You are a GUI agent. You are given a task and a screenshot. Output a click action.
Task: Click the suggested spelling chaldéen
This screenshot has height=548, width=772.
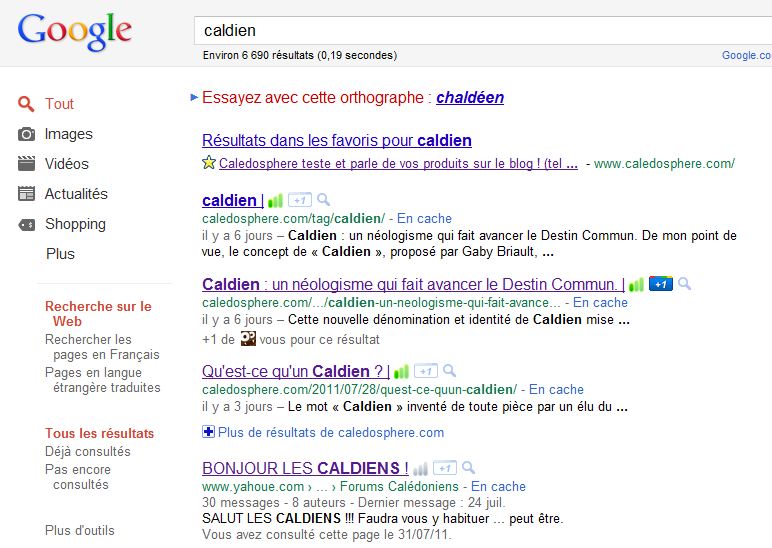click(x=469, y=98)
